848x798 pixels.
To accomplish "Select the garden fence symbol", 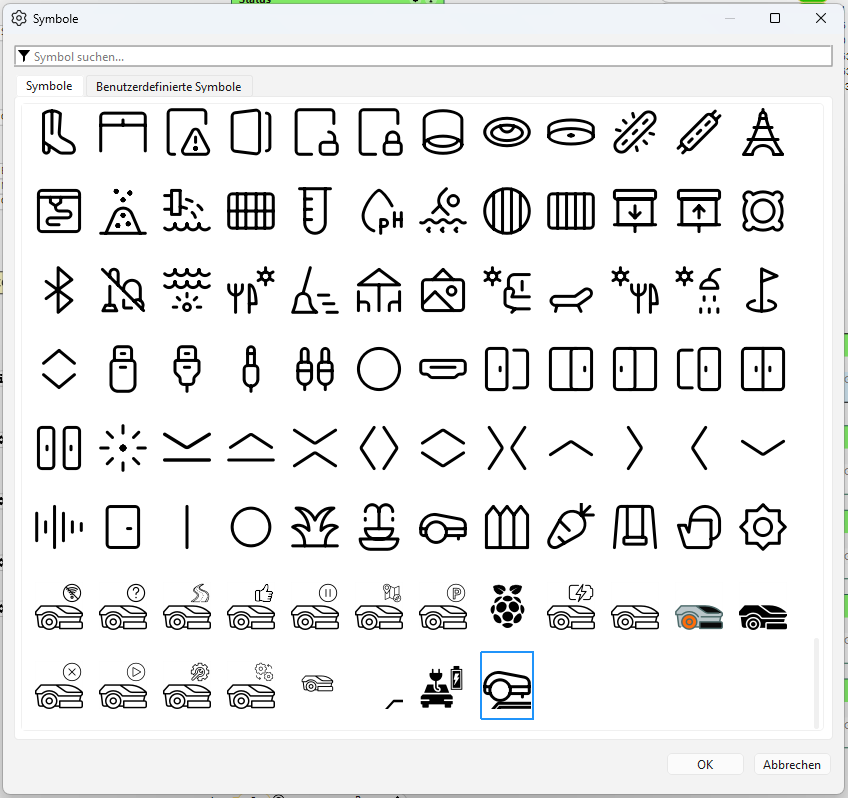I will [x=507, y=527].
